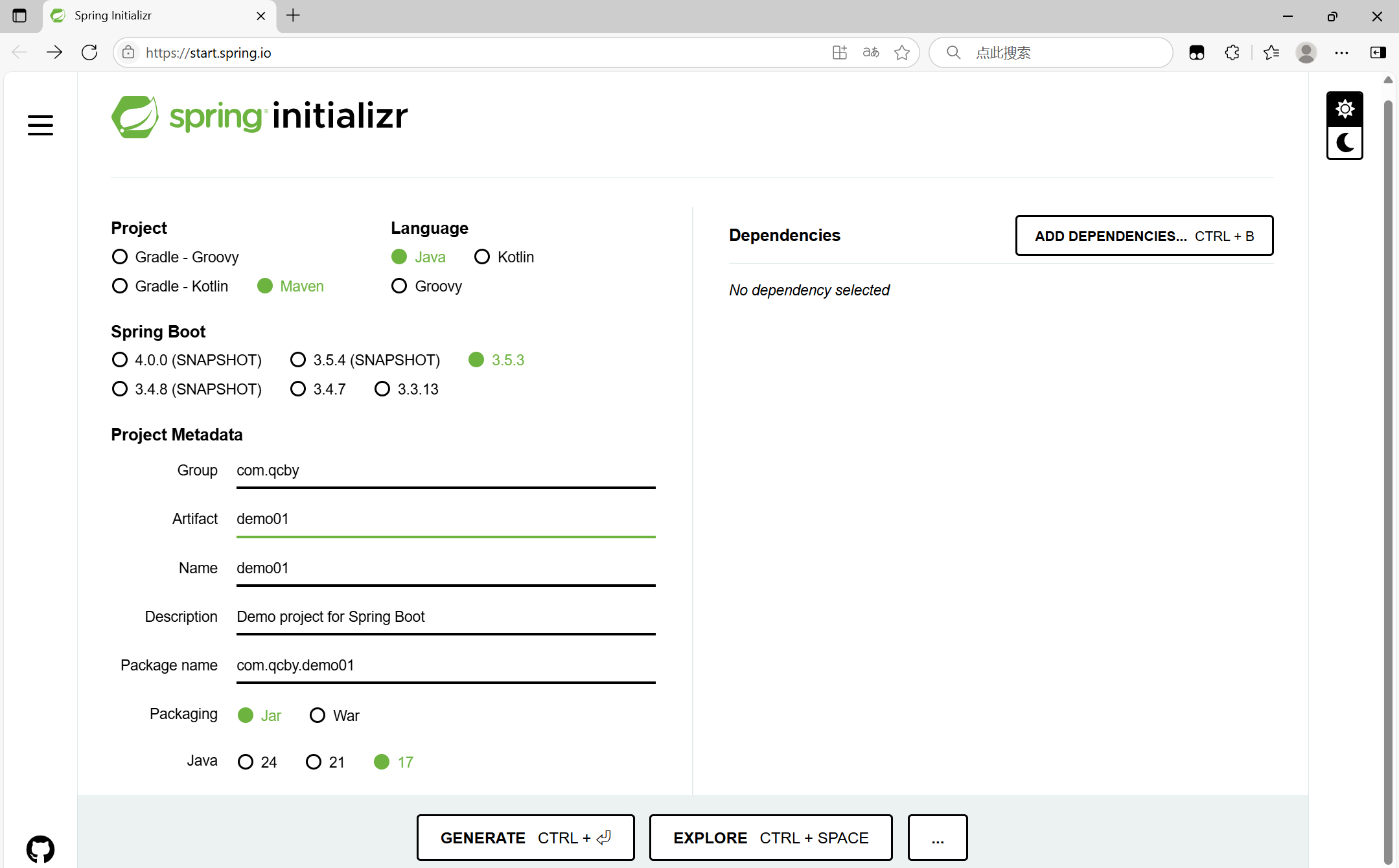The image size is (1399, 868).
Task: Choose Groovy as the language
Action: 426,286
